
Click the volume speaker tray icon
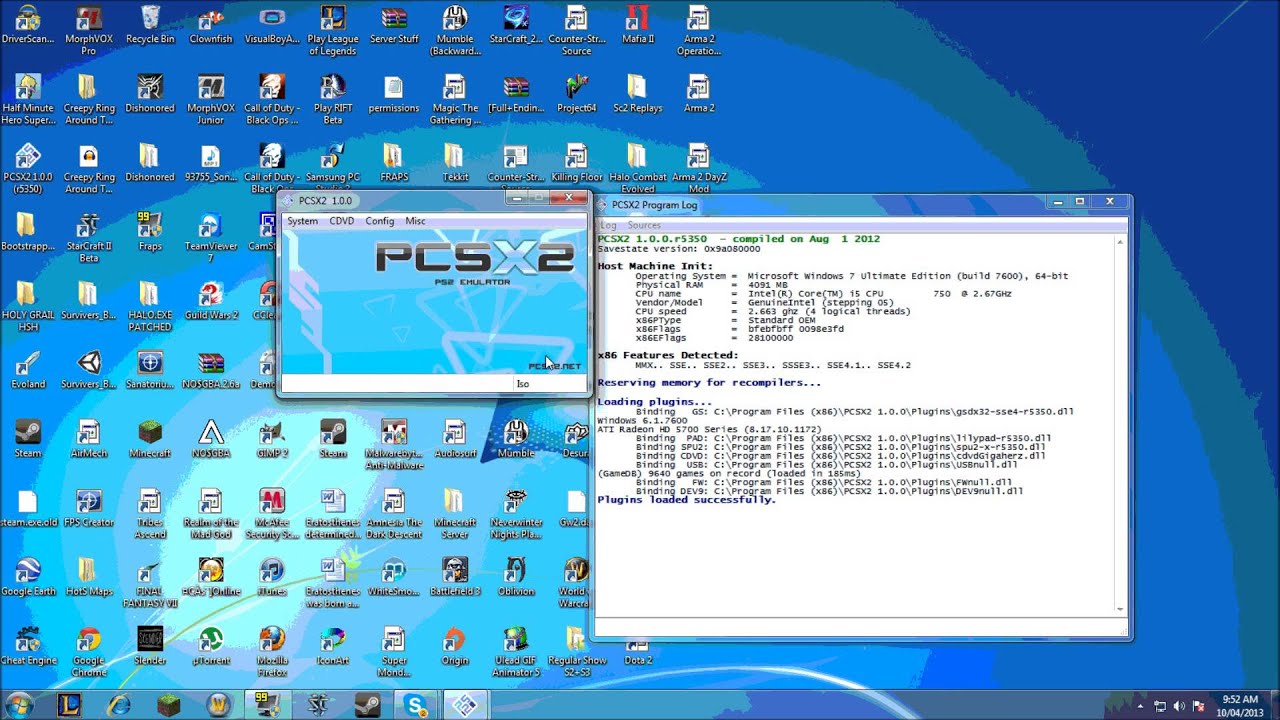(x=1179, y=706)
